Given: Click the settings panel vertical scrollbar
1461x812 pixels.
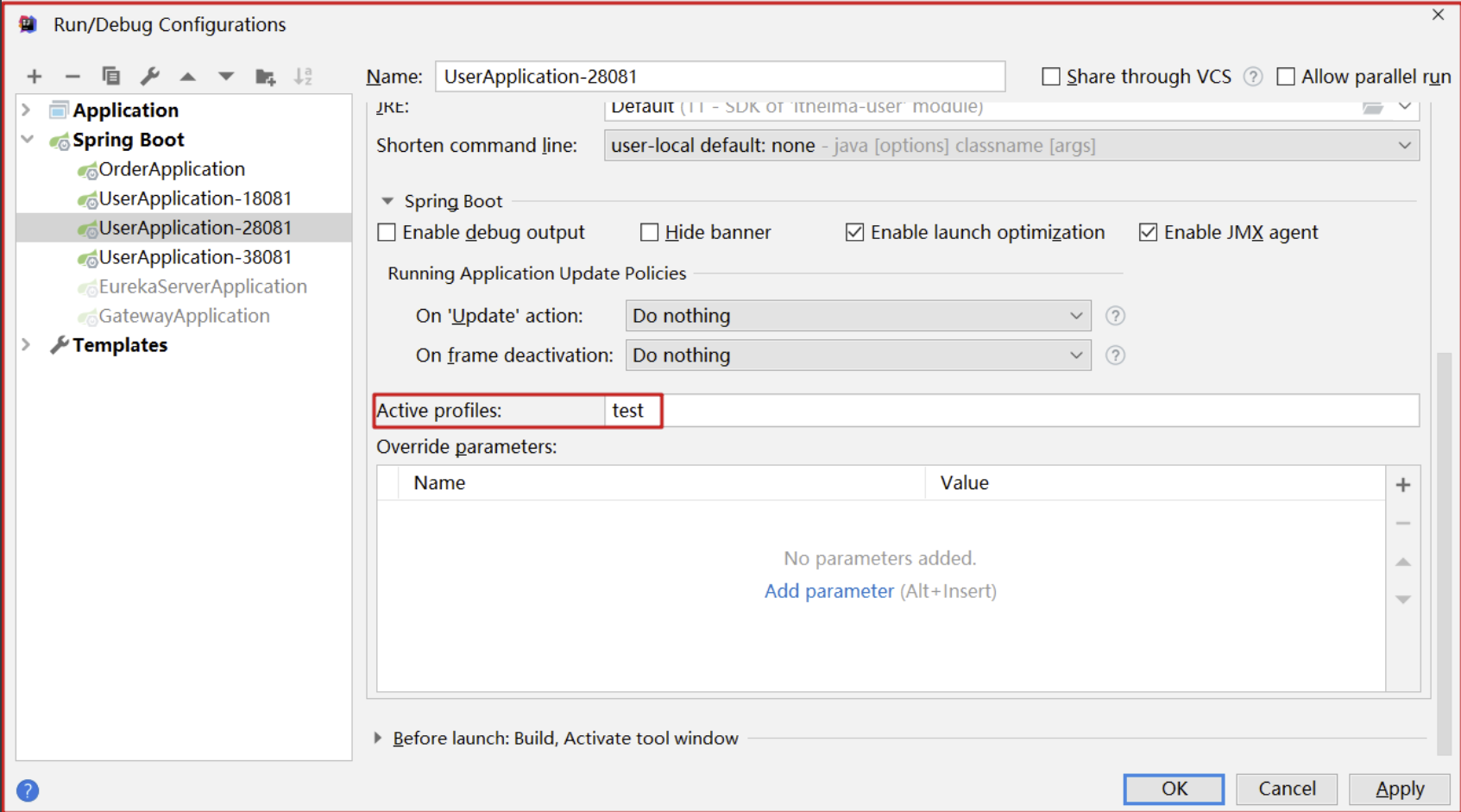Looking at the screenshot, I should tap(1444, 552).
